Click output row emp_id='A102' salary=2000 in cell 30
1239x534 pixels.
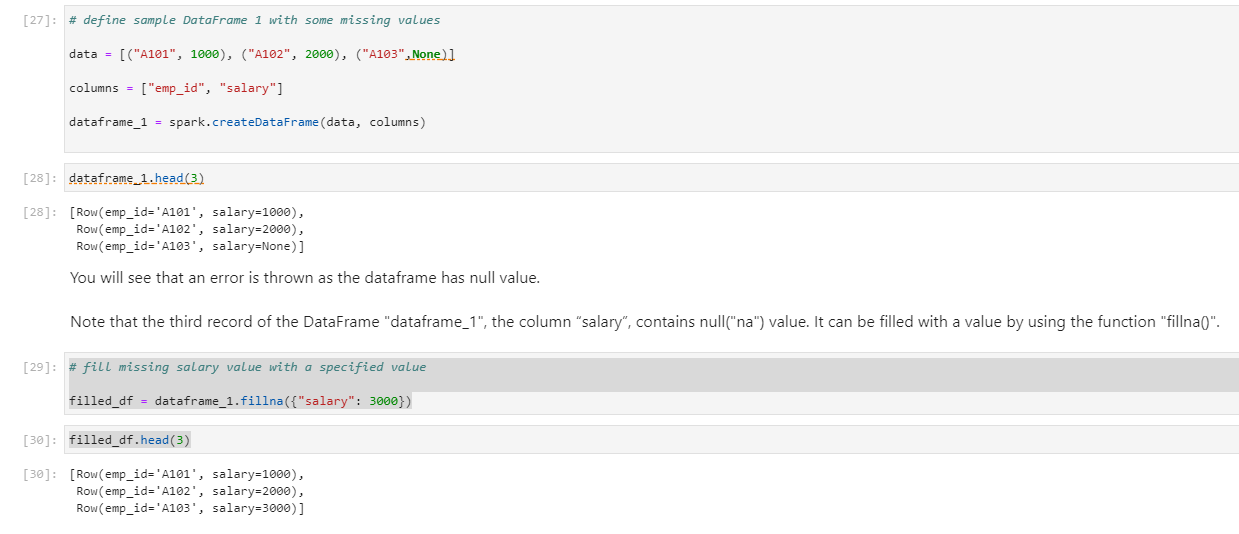[189, 491]
